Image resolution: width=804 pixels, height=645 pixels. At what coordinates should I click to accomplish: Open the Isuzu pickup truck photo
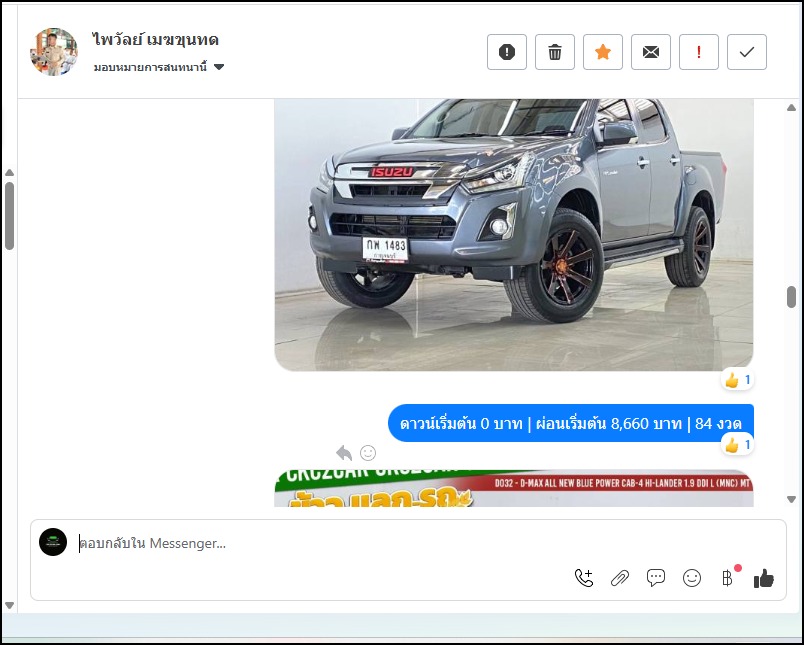coord(514,235)
